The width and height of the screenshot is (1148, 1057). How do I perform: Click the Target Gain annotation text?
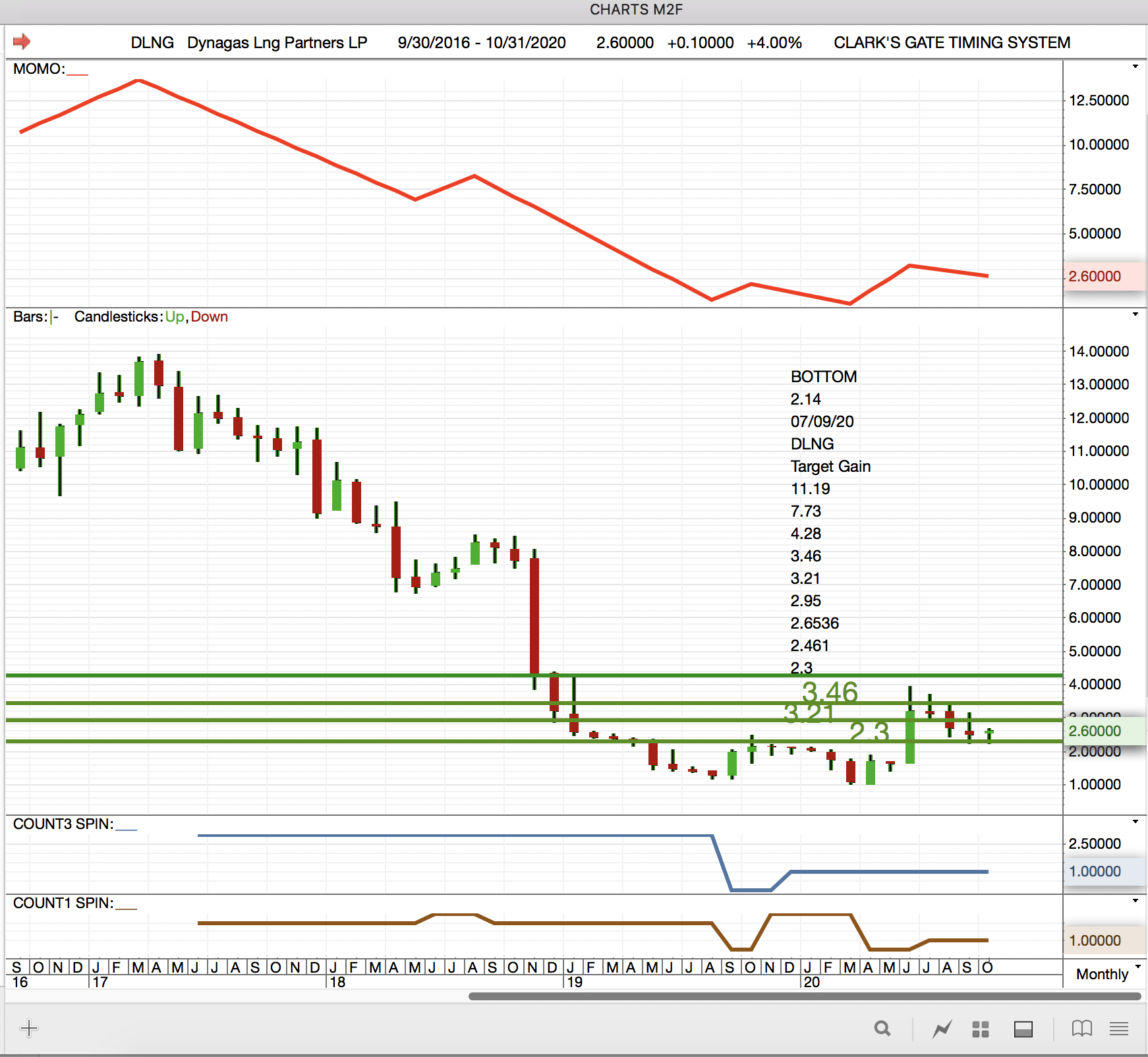(x=830, y=467)
